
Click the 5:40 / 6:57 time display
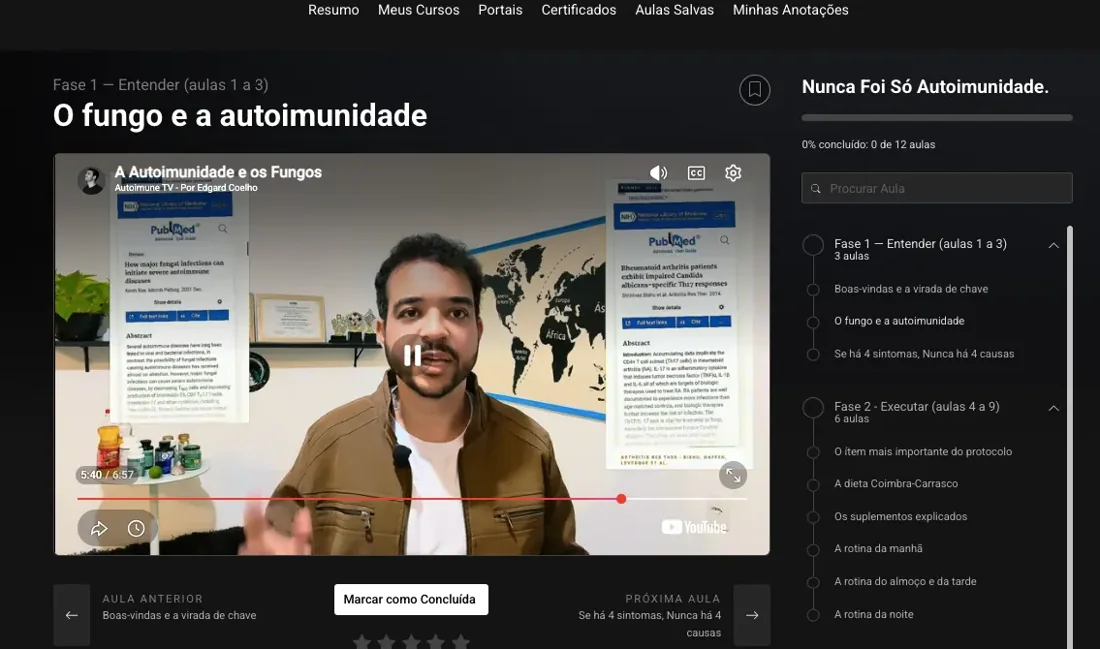click(x=107, y=475)
